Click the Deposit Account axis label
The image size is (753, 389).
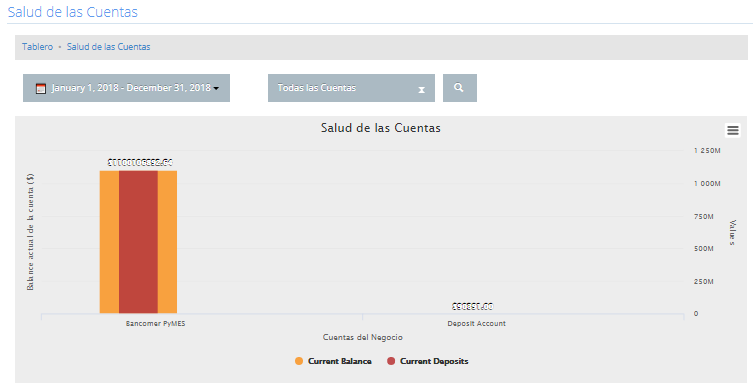pos(476,324)
